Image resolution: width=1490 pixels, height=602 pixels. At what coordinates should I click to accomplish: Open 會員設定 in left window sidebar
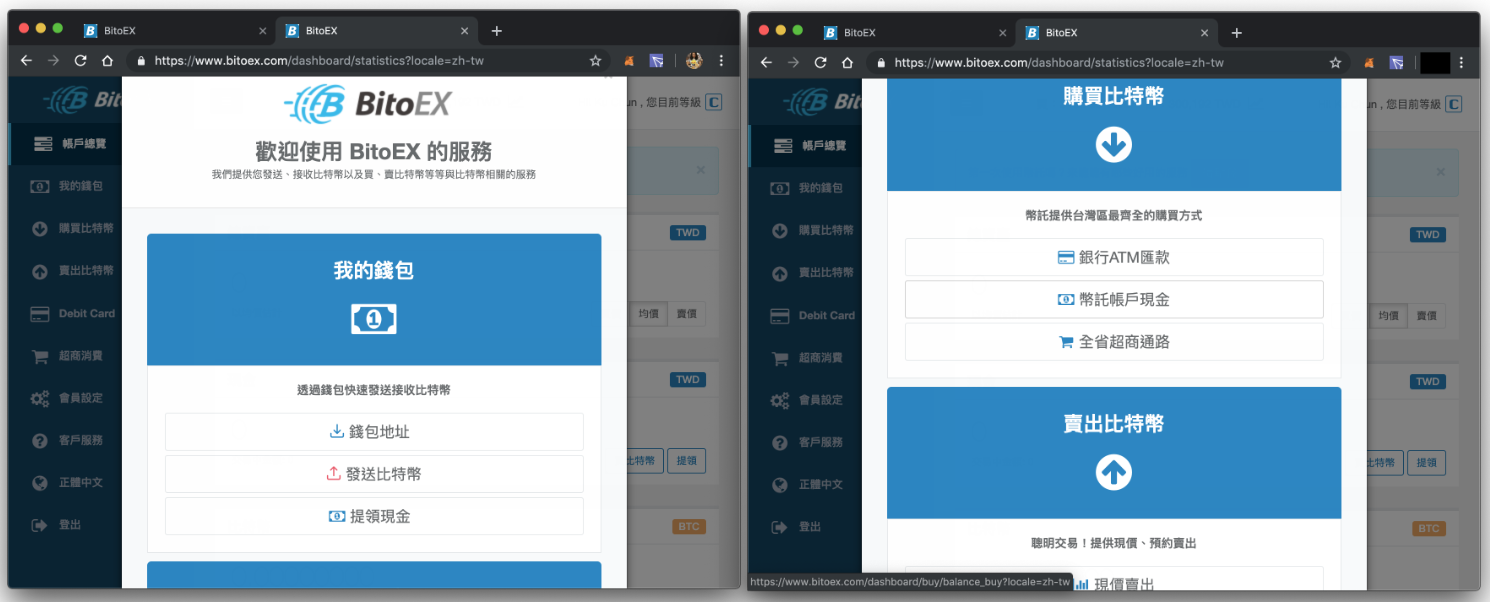pyautogui.click(x=65, y=397)
